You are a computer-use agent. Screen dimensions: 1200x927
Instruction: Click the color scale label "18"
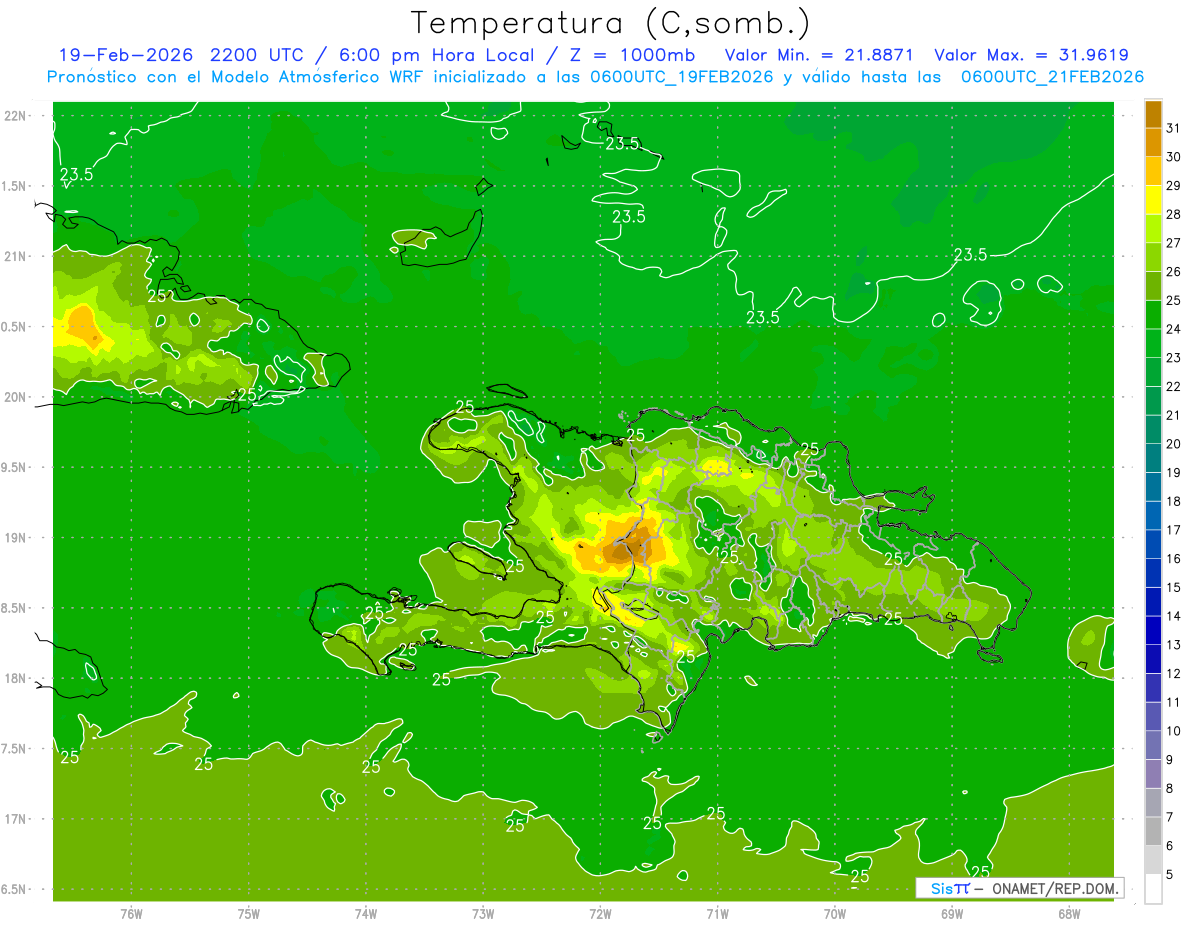(x=1173, y=501)
